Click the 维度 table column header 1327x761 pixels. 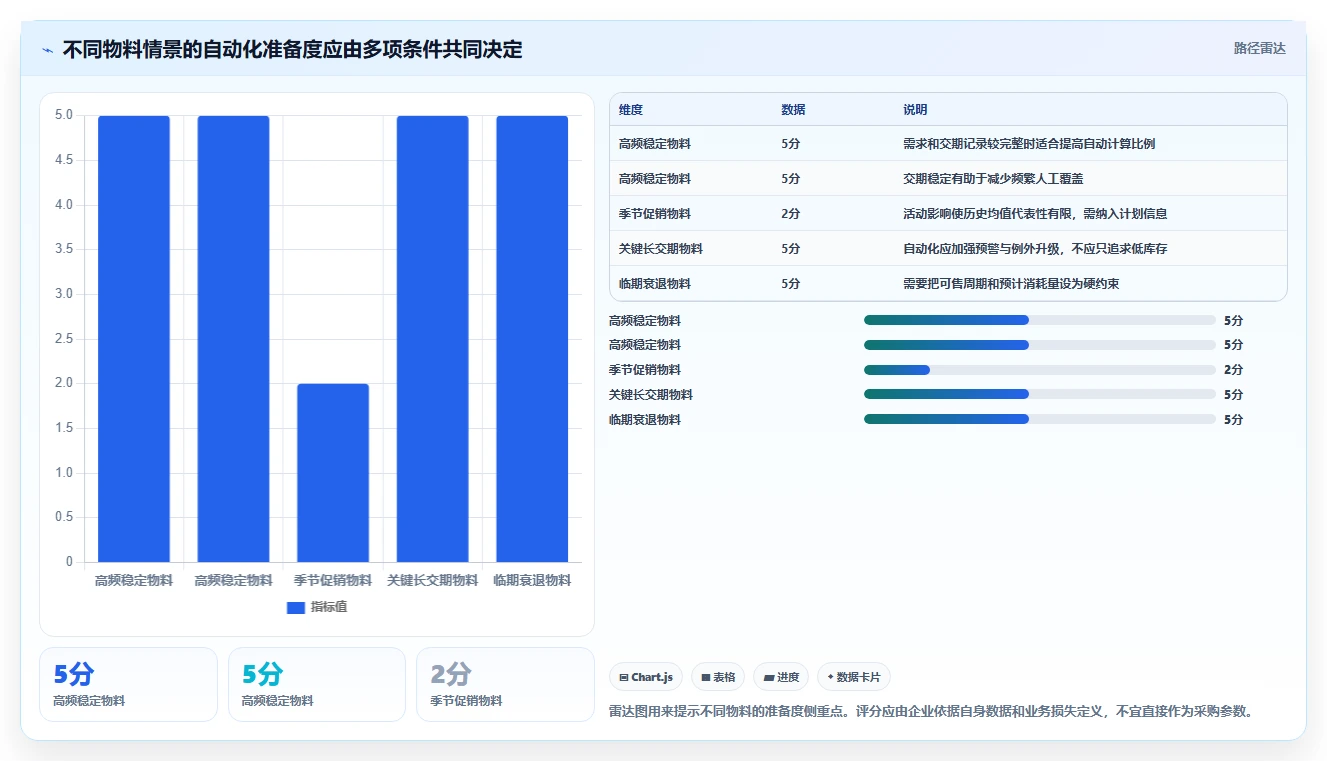(x=631, y=109)
